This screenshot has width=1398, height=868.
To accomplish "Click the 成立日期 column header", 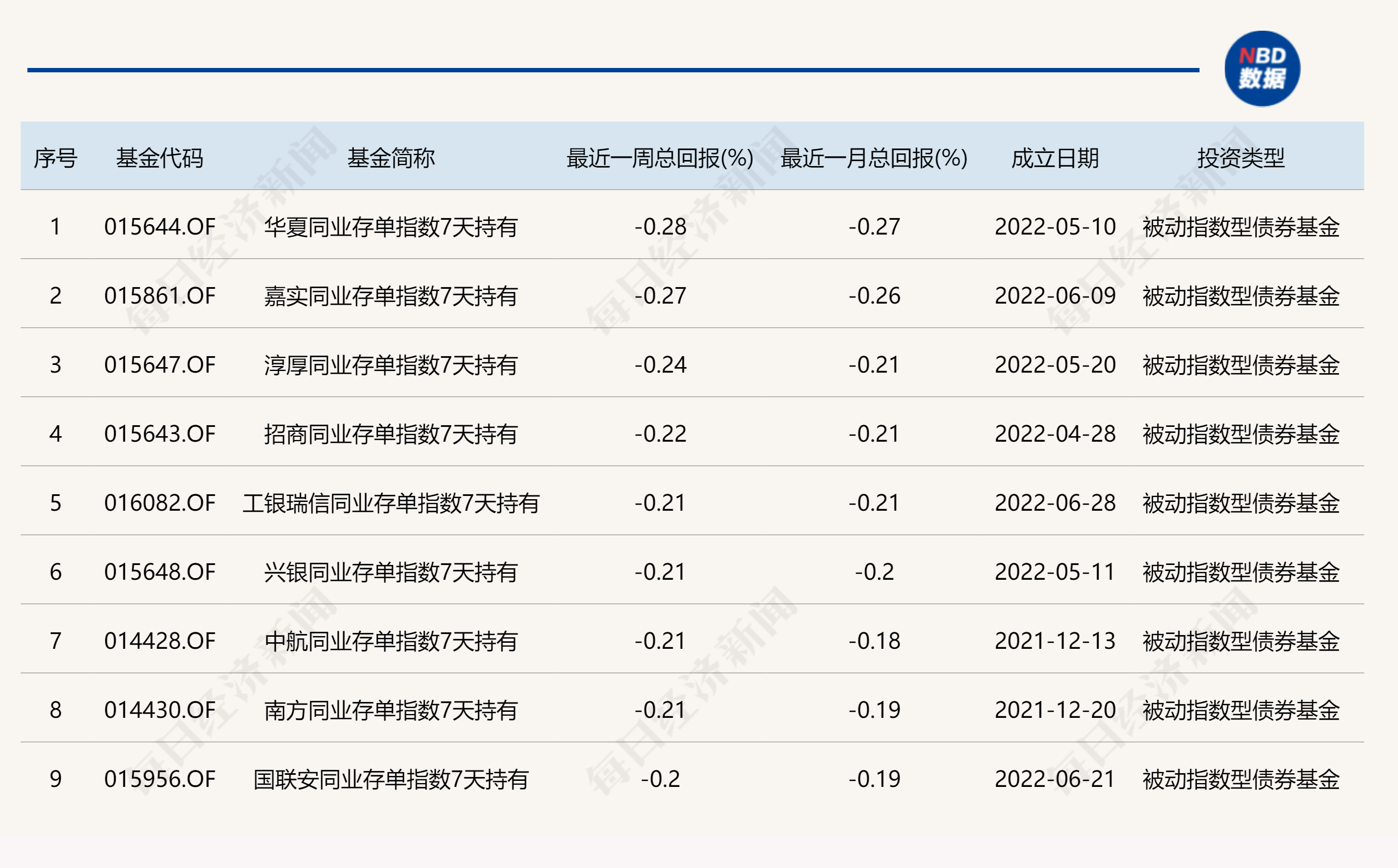I will tap(1055, 158).
